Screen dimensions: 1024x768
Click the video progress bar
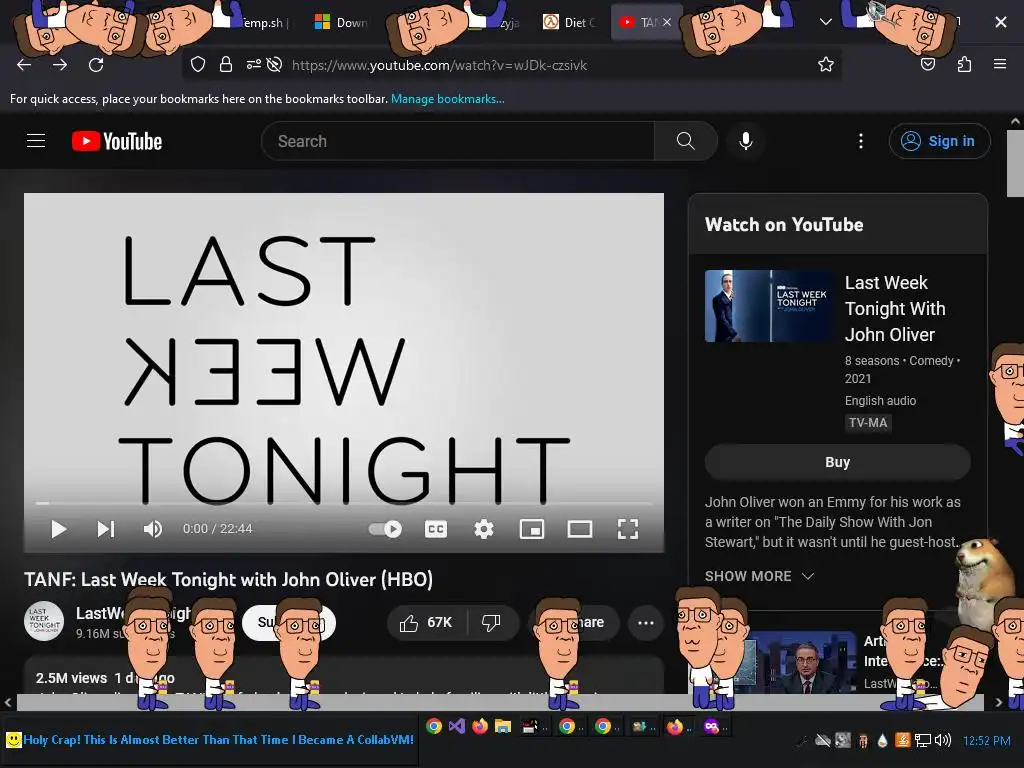click(x=344, y=504)
